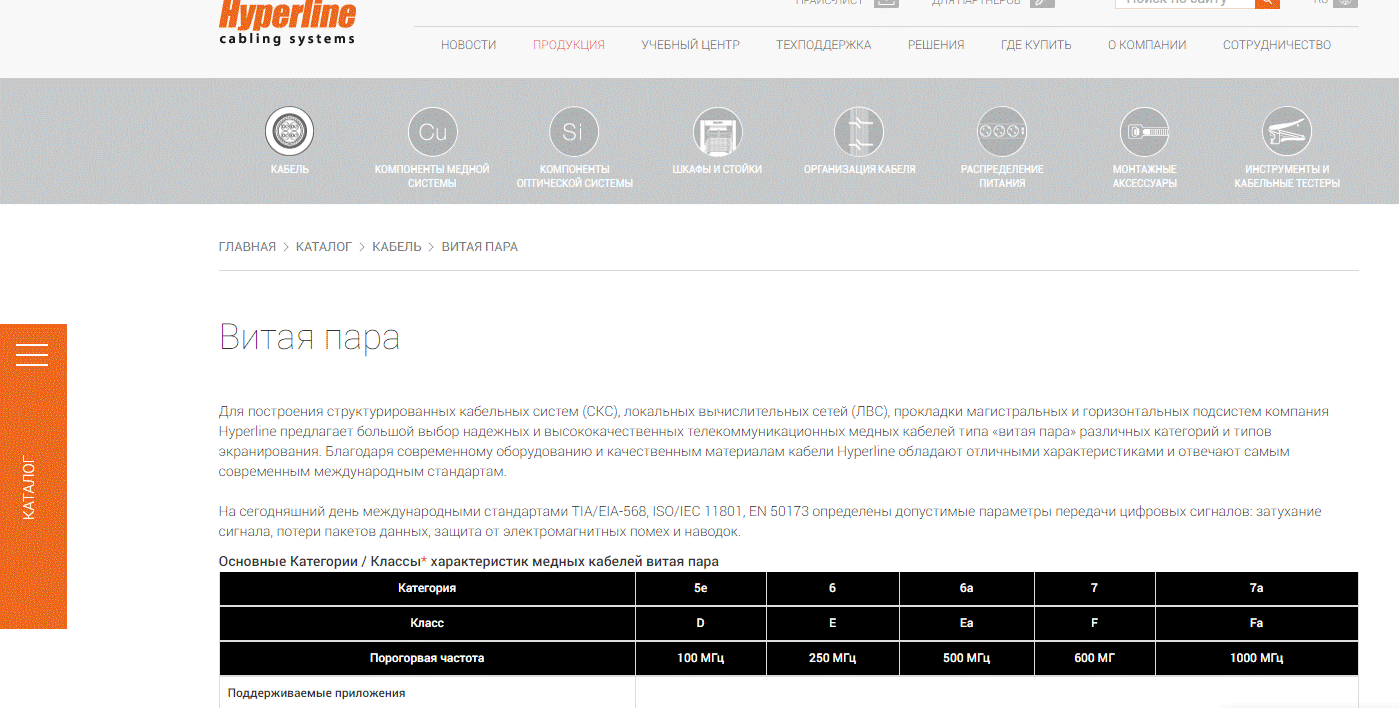The image size is (1399, 708).
Task: Click the Основные Категории / Классы table title
Action: (x=469, y=561)
